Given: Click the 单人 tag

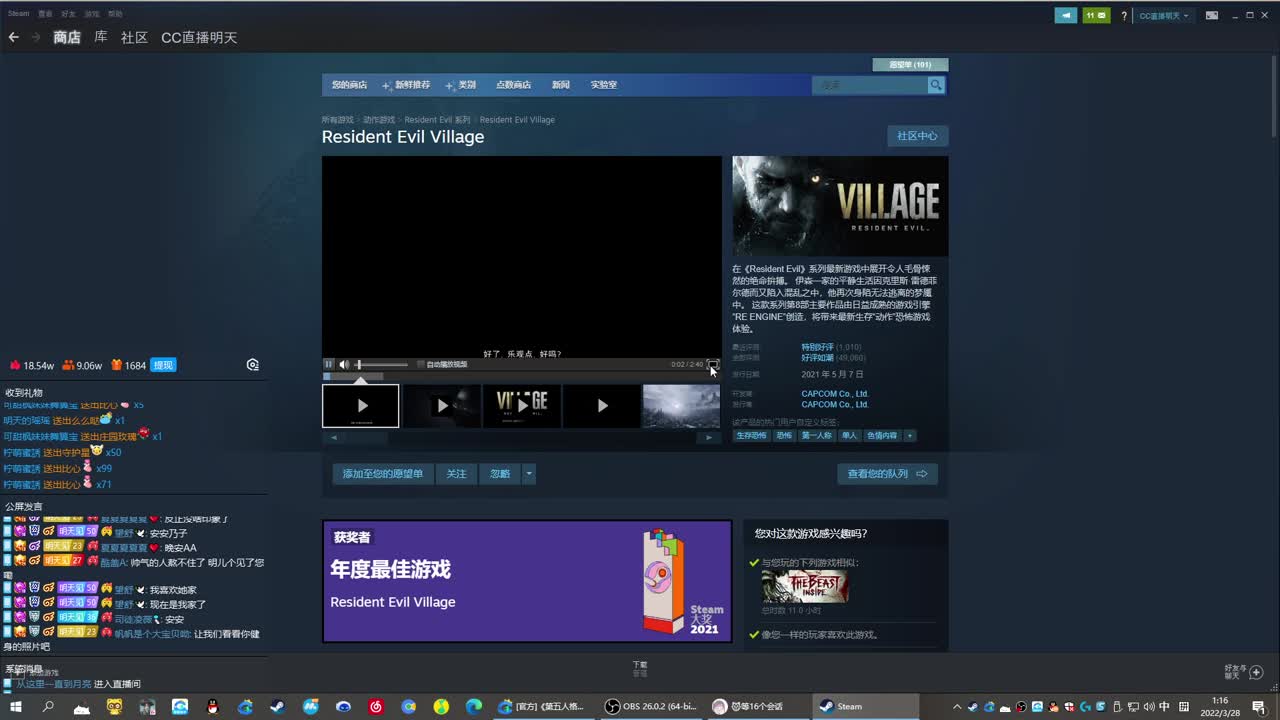Looking at the screenshot, I should [850, 436].
